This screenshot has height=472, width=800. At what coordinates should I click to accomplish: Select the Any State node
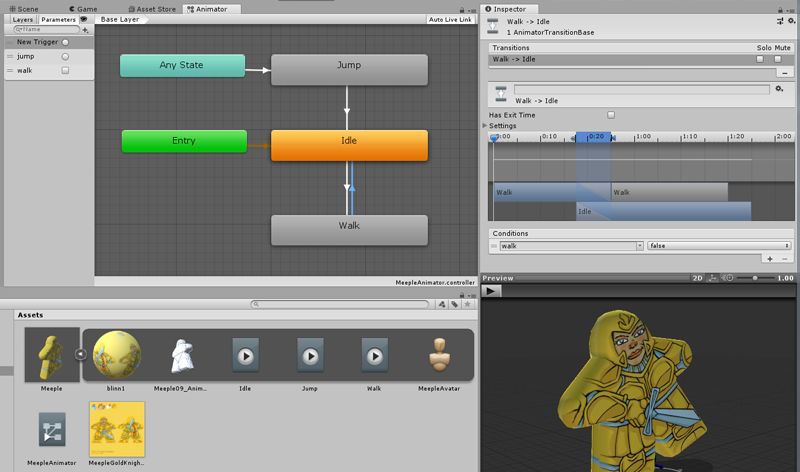[182, 65]
